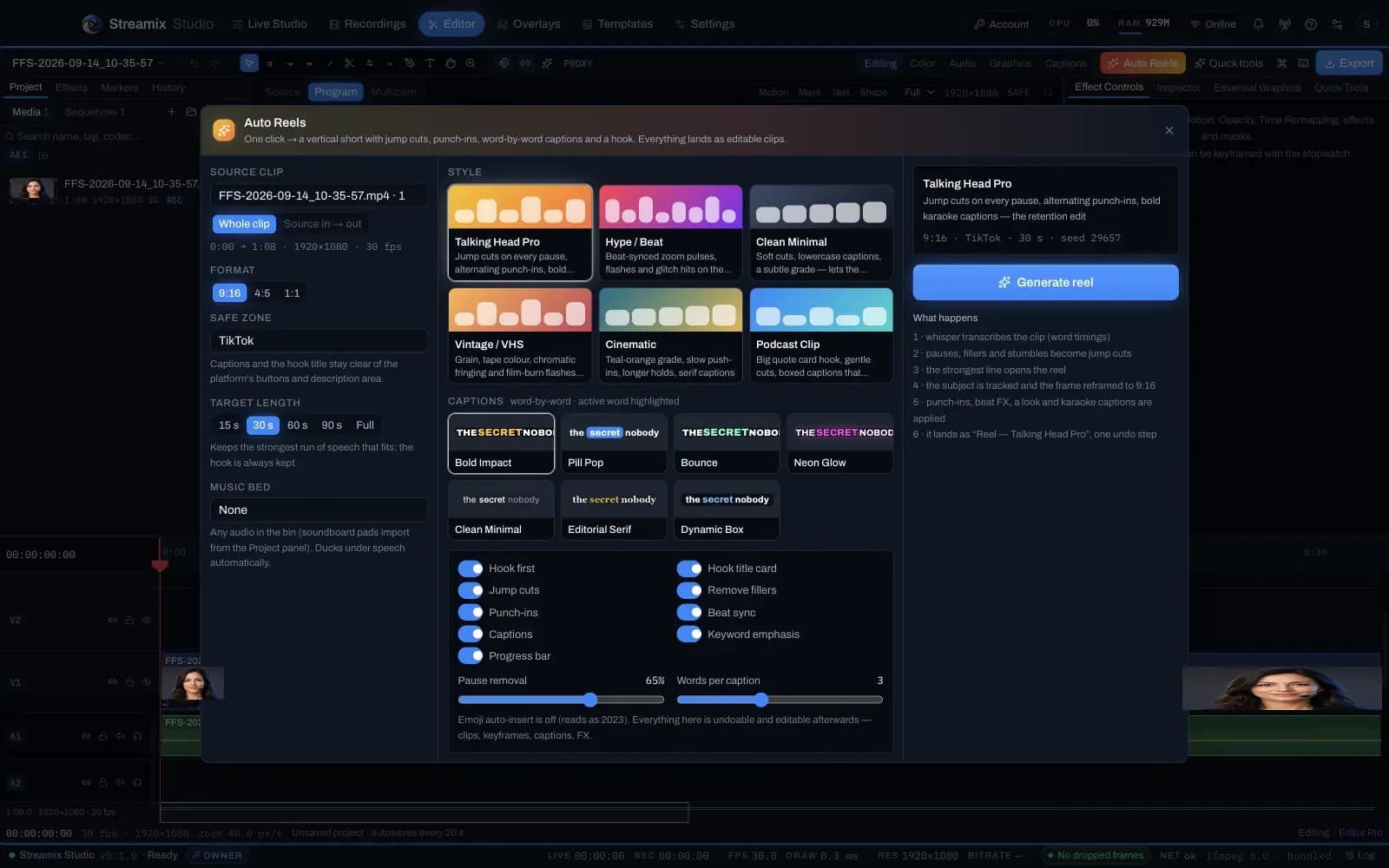Click the Export button
The image size is (1389, 868).
tap(1349, 63)
